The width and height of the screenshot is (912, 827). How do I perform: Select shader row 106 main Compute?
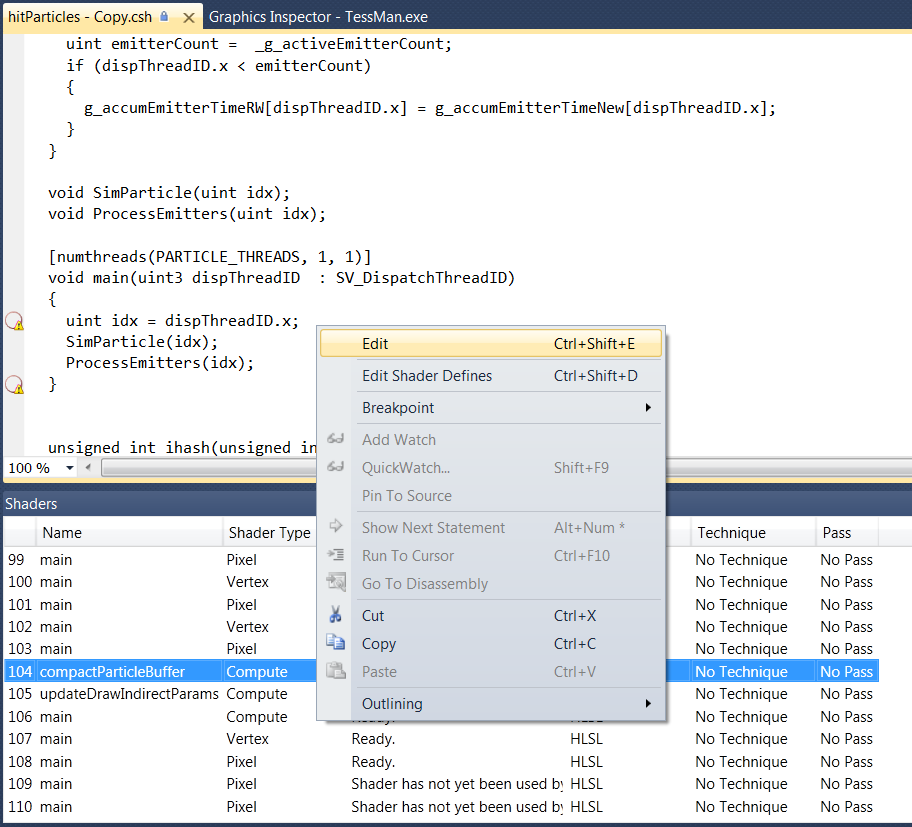pyautogui.click(x=441, y=717)
